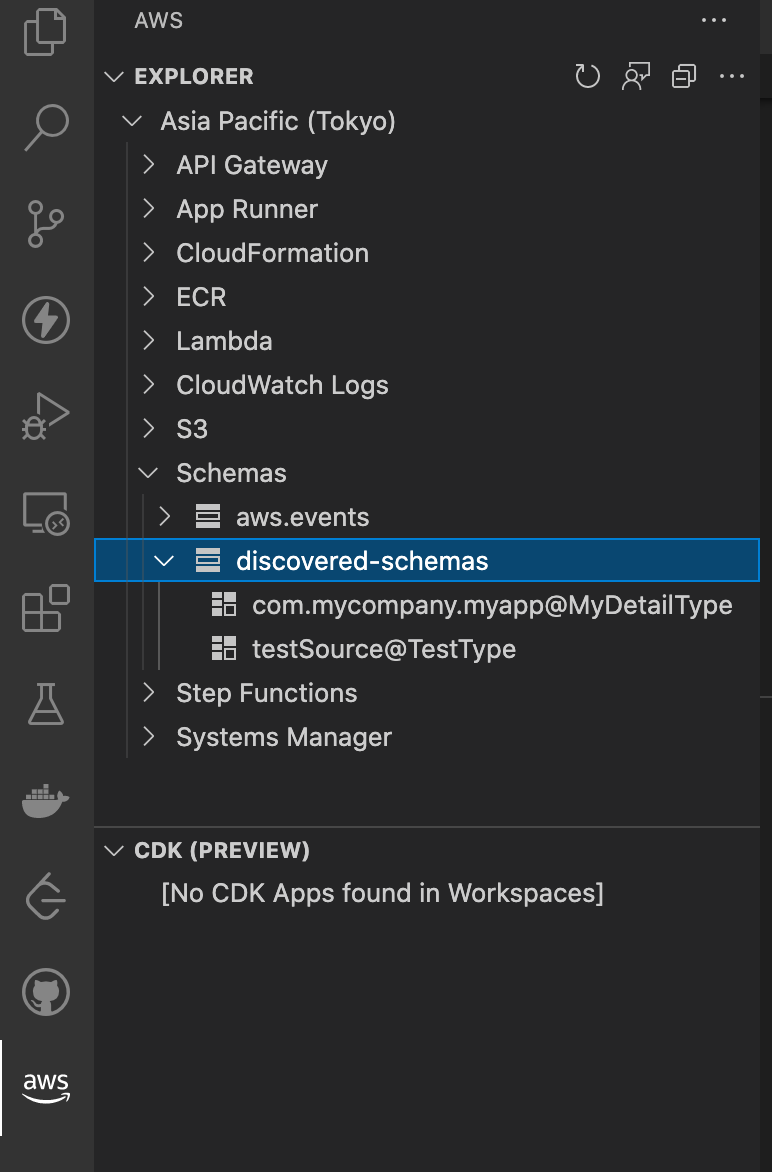Open the Explorer section more actions menu
Viewport: 772px width, 1172px height.
pos(732,76)
